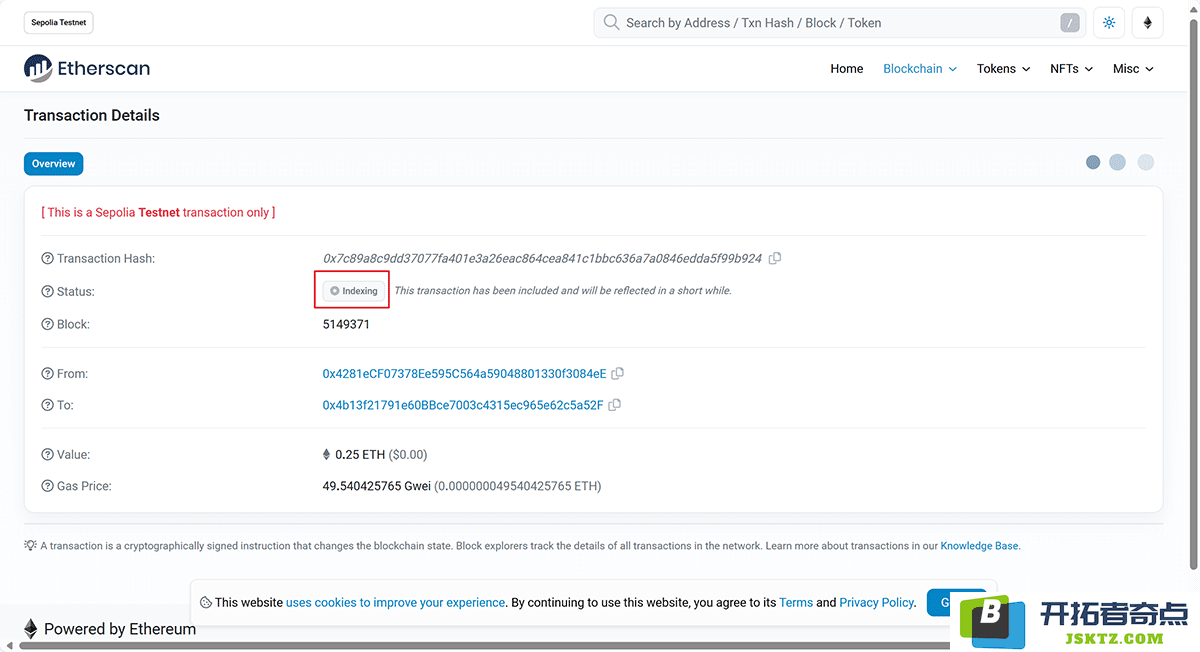The width and height of the screenshot is (1200, 652).
Task: Toggle the light/dark theme sun button
Action: coord(1109,23)
